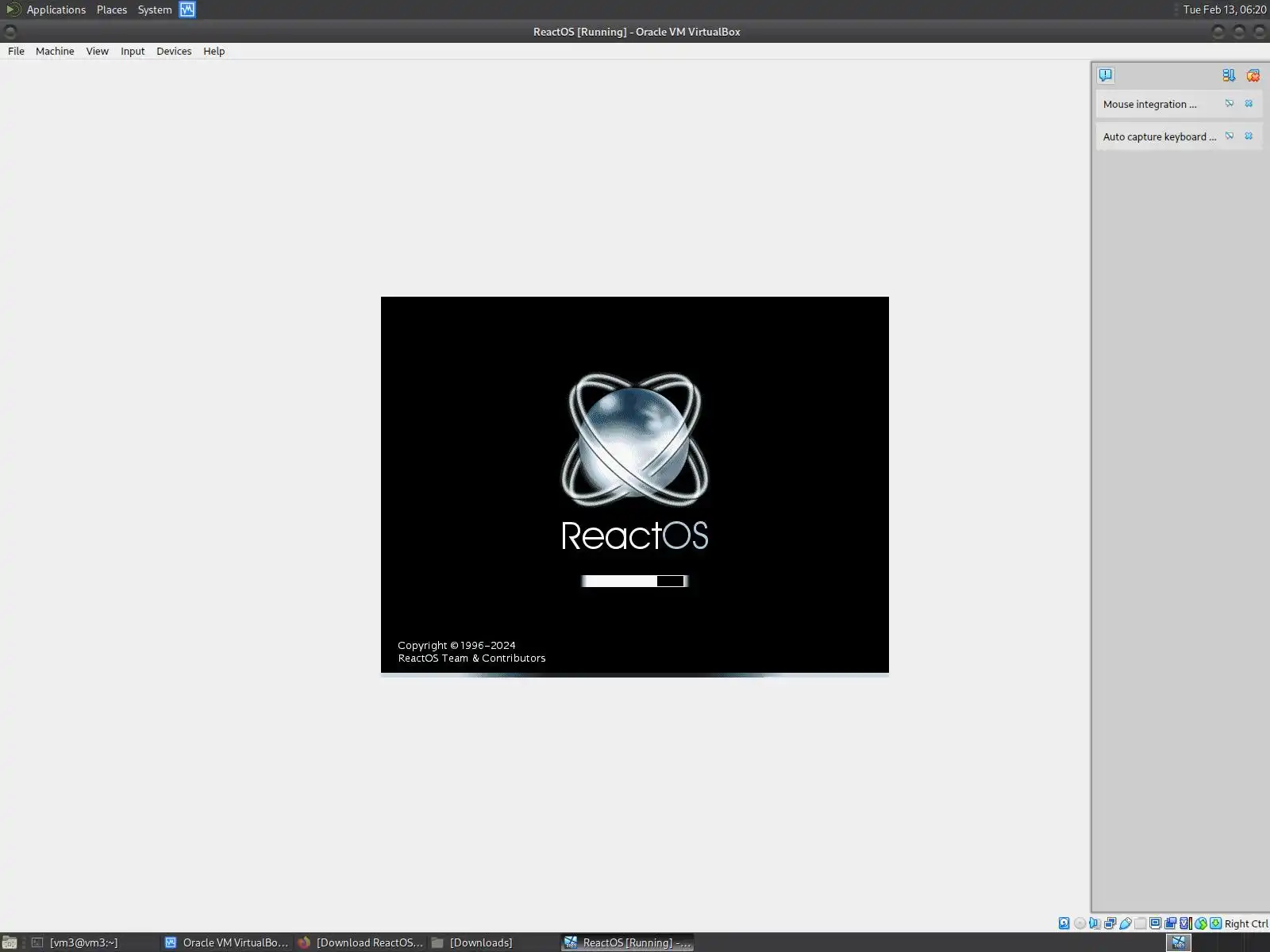Screen dimensions: 1270x952
Task: Open the View menu
Action: (x=97, y=51)
